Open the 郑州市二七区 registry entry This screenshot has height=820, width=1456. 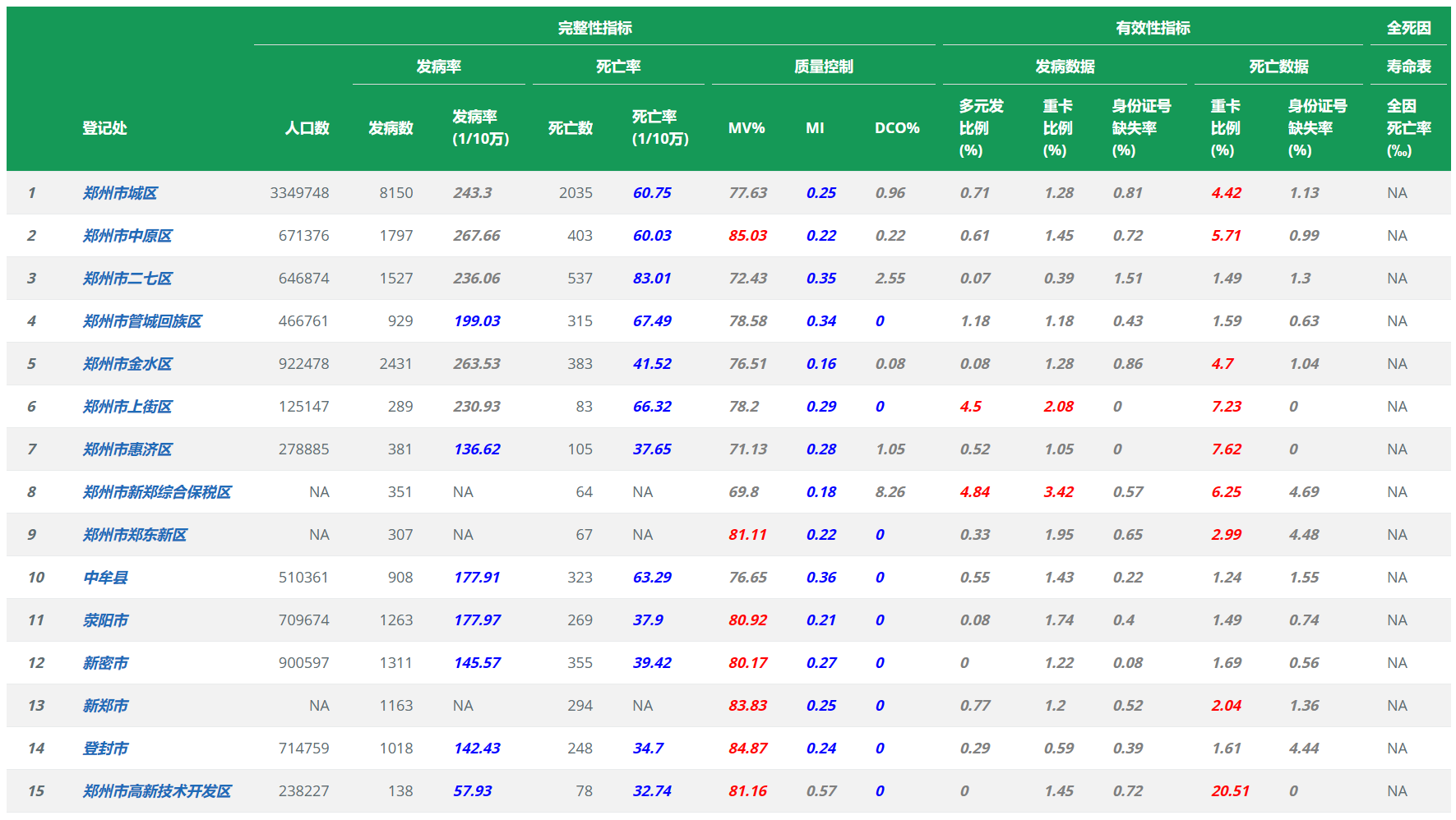click(127, 279)
